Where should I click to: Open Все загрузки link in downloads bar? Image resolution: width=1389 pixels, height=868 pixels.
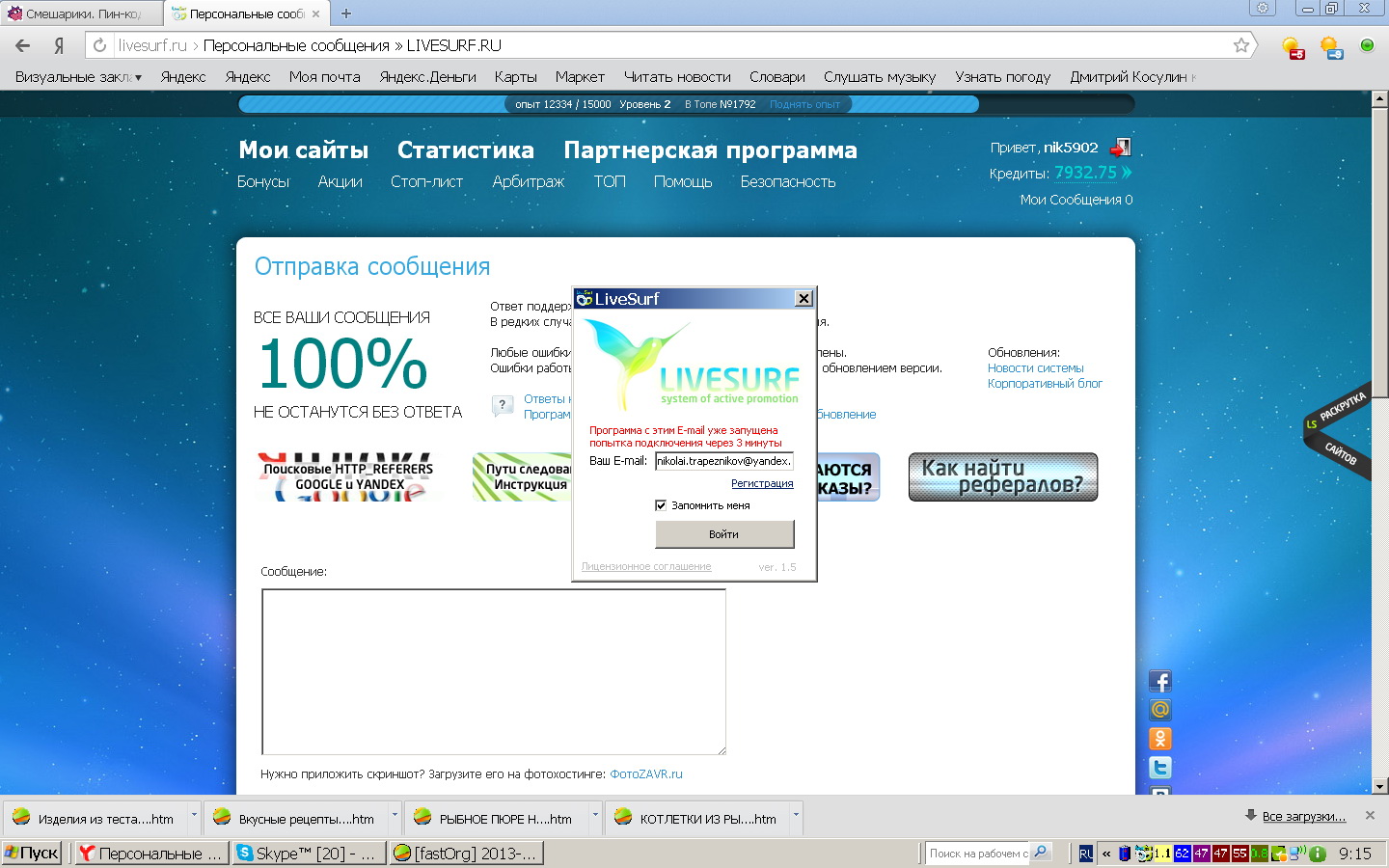point(1303,816)
